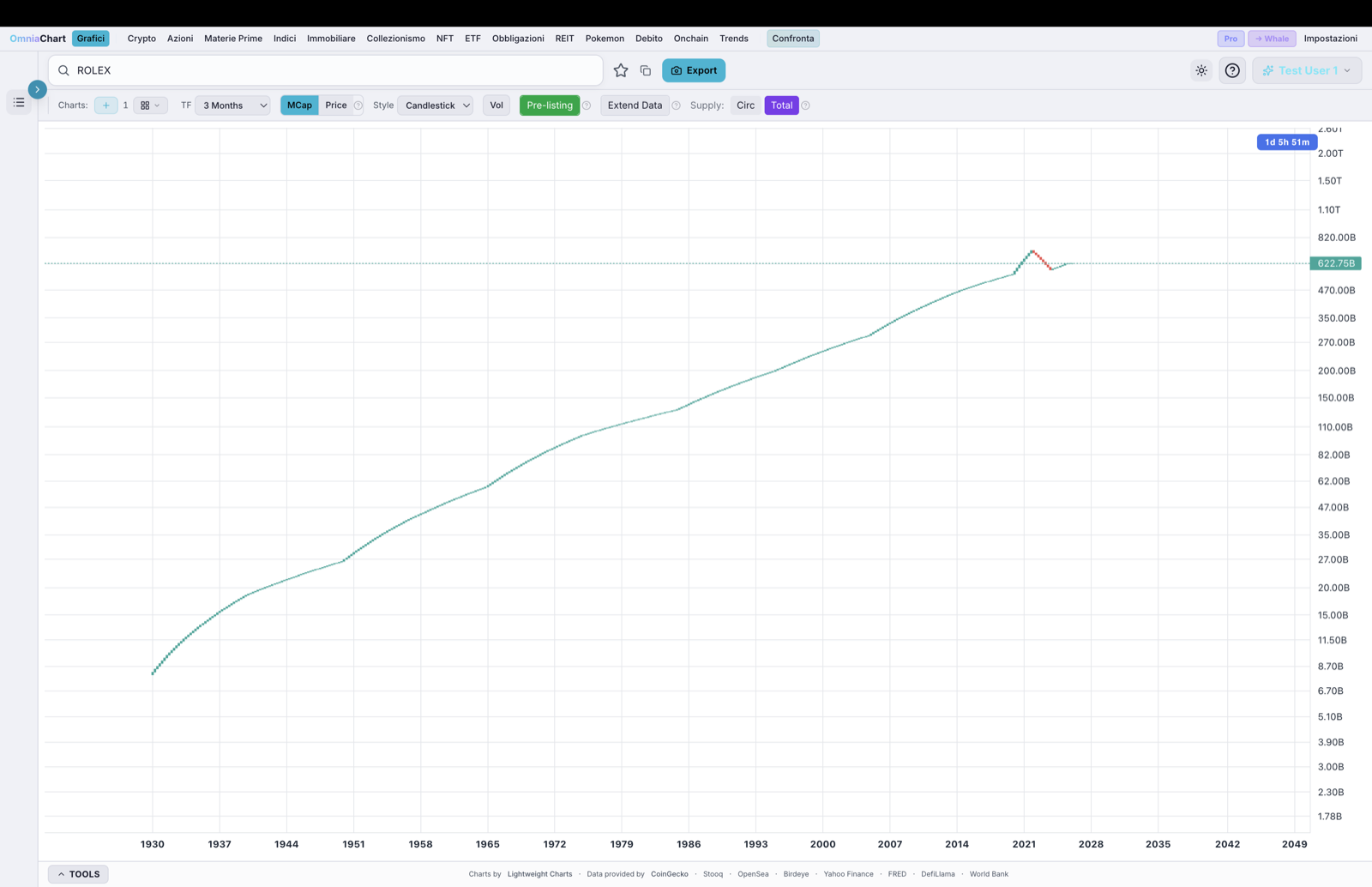Click the OmniaChart logo
Screen dimensions: 1372x887
point(38,39)
